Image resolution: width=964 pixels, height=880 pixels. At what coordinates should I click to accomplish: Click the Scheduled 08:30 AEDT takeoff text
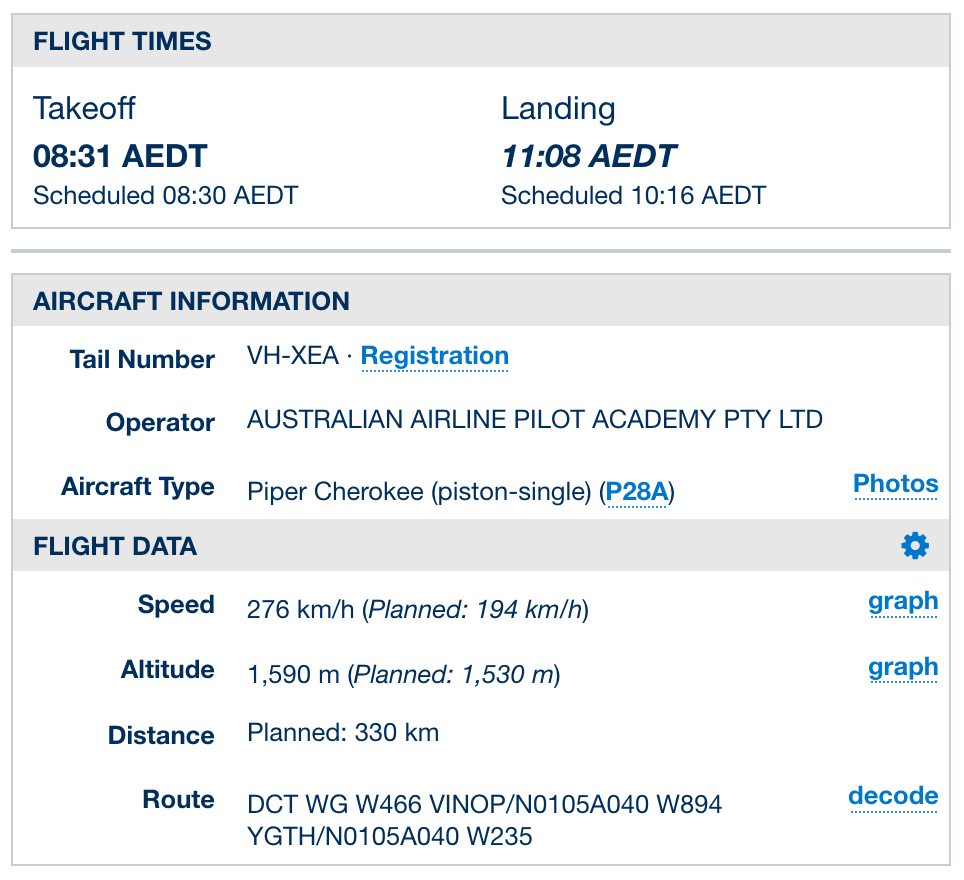point(165,195)
